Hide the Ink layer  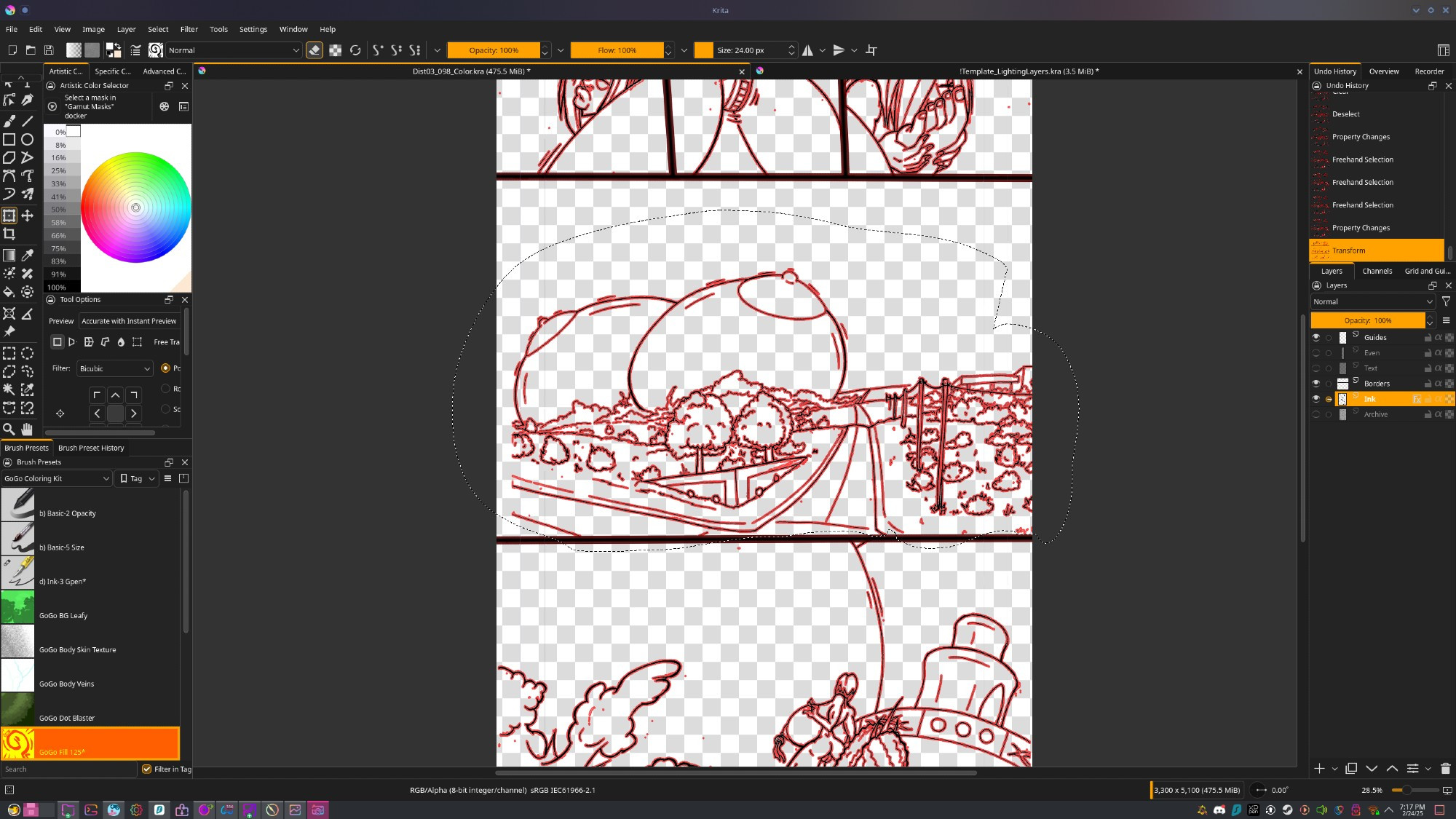(x=1315, y=399)
